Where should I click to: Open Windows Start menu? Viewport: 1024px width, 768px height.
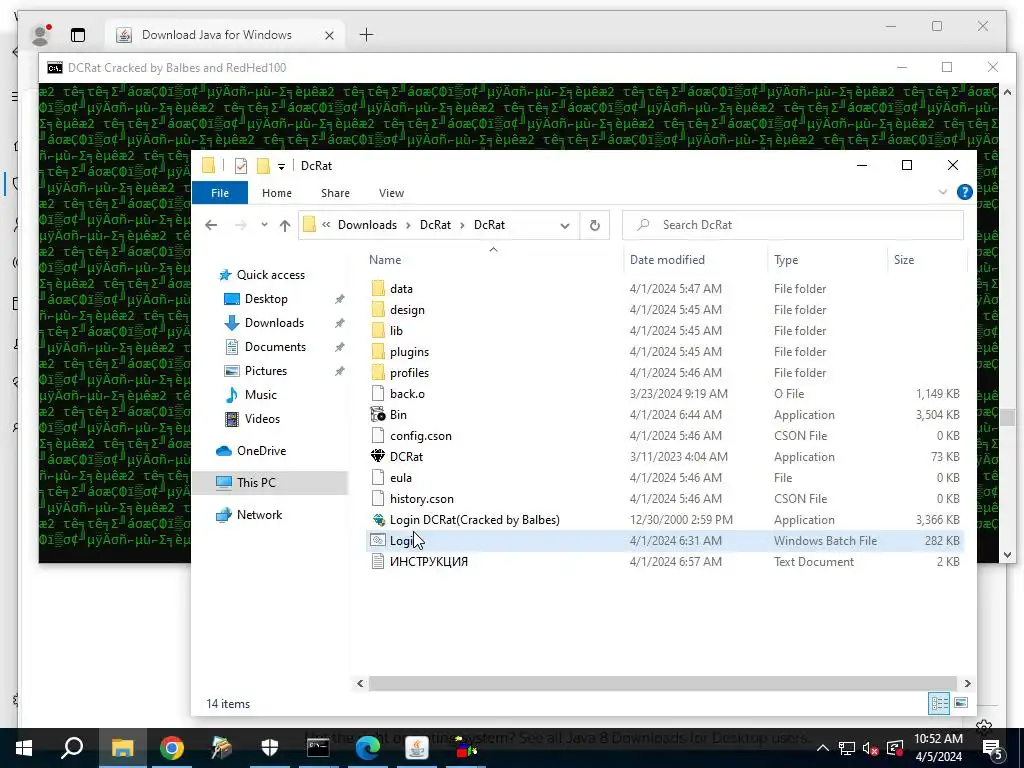point(24,748)
